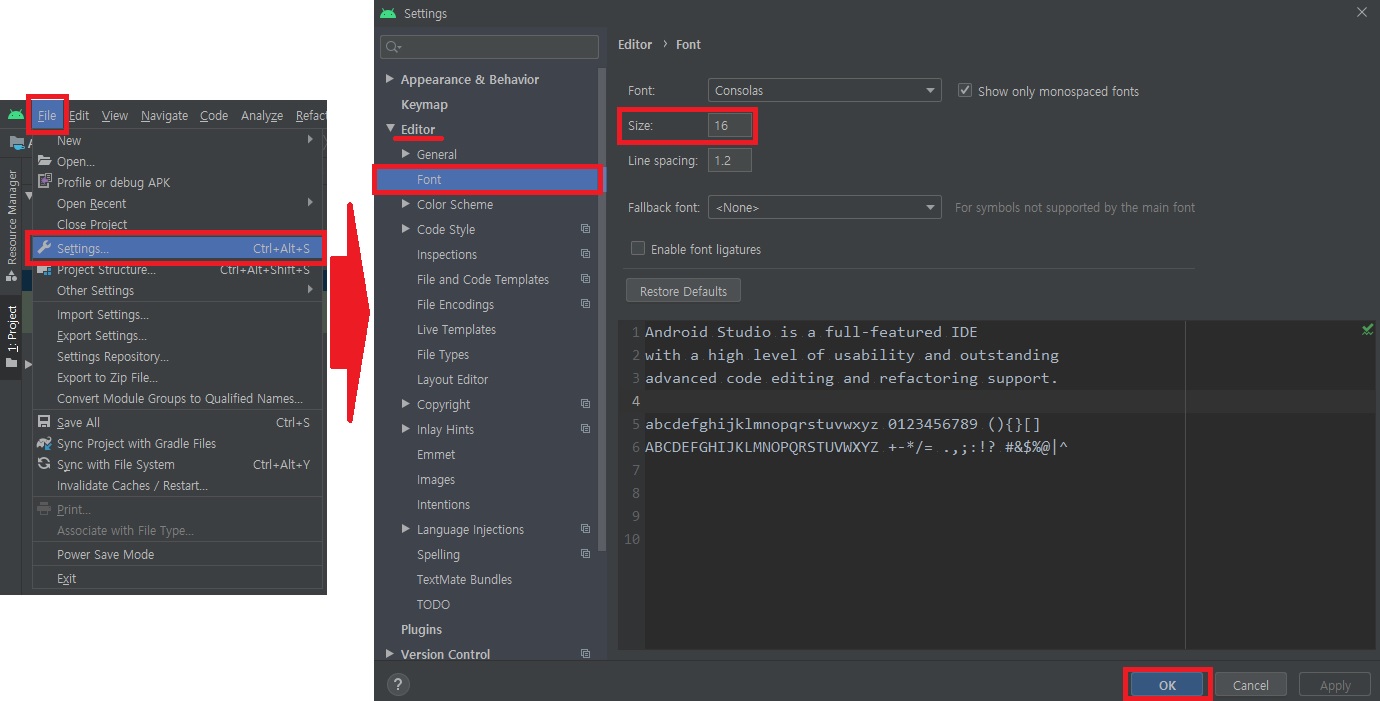The width and height of the screenshot is (1380, 701).
Task: Click the Settings wrench icon
Action: 44,248
